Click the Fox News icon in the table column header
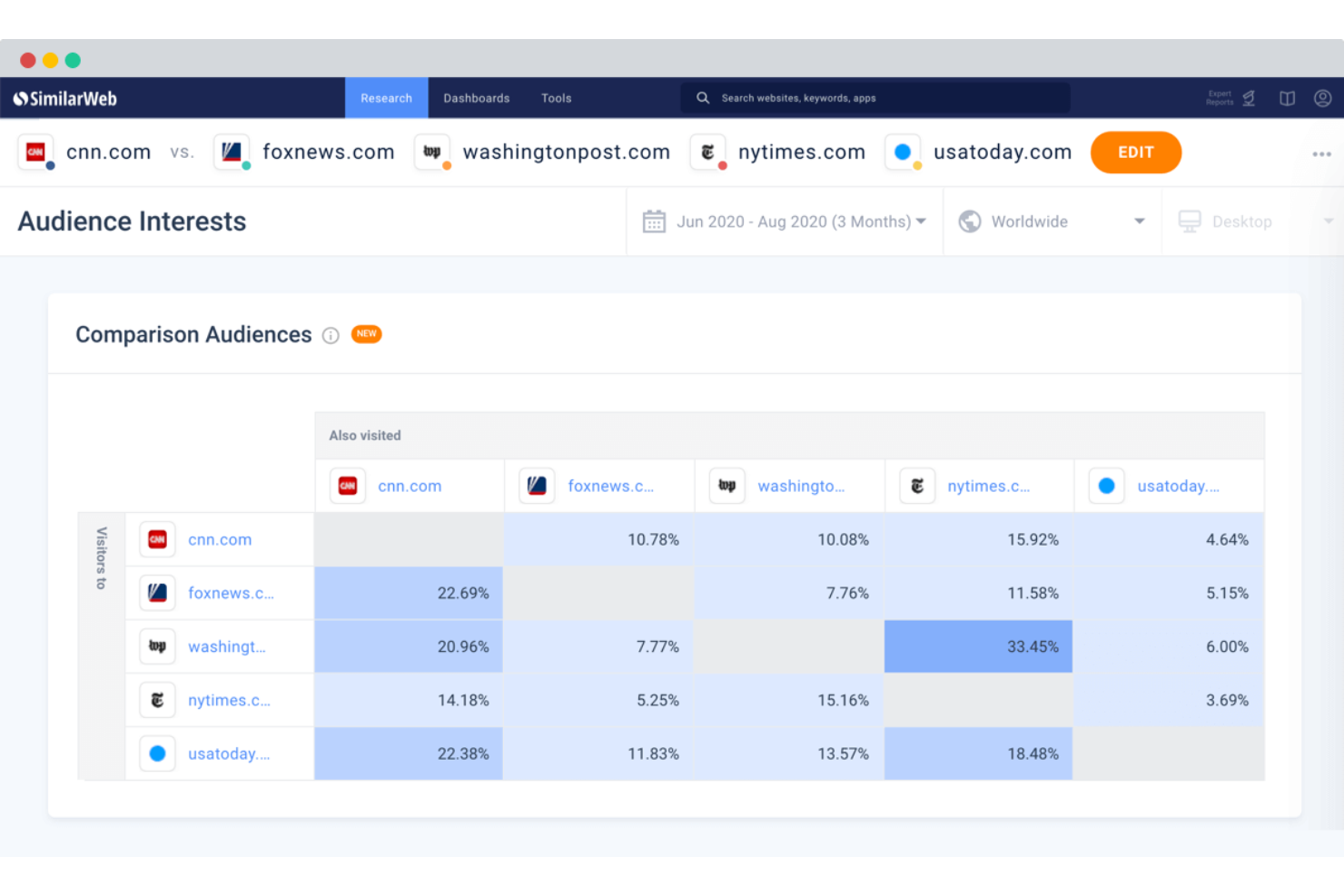1344x896 pixels. tap(538, 487)
